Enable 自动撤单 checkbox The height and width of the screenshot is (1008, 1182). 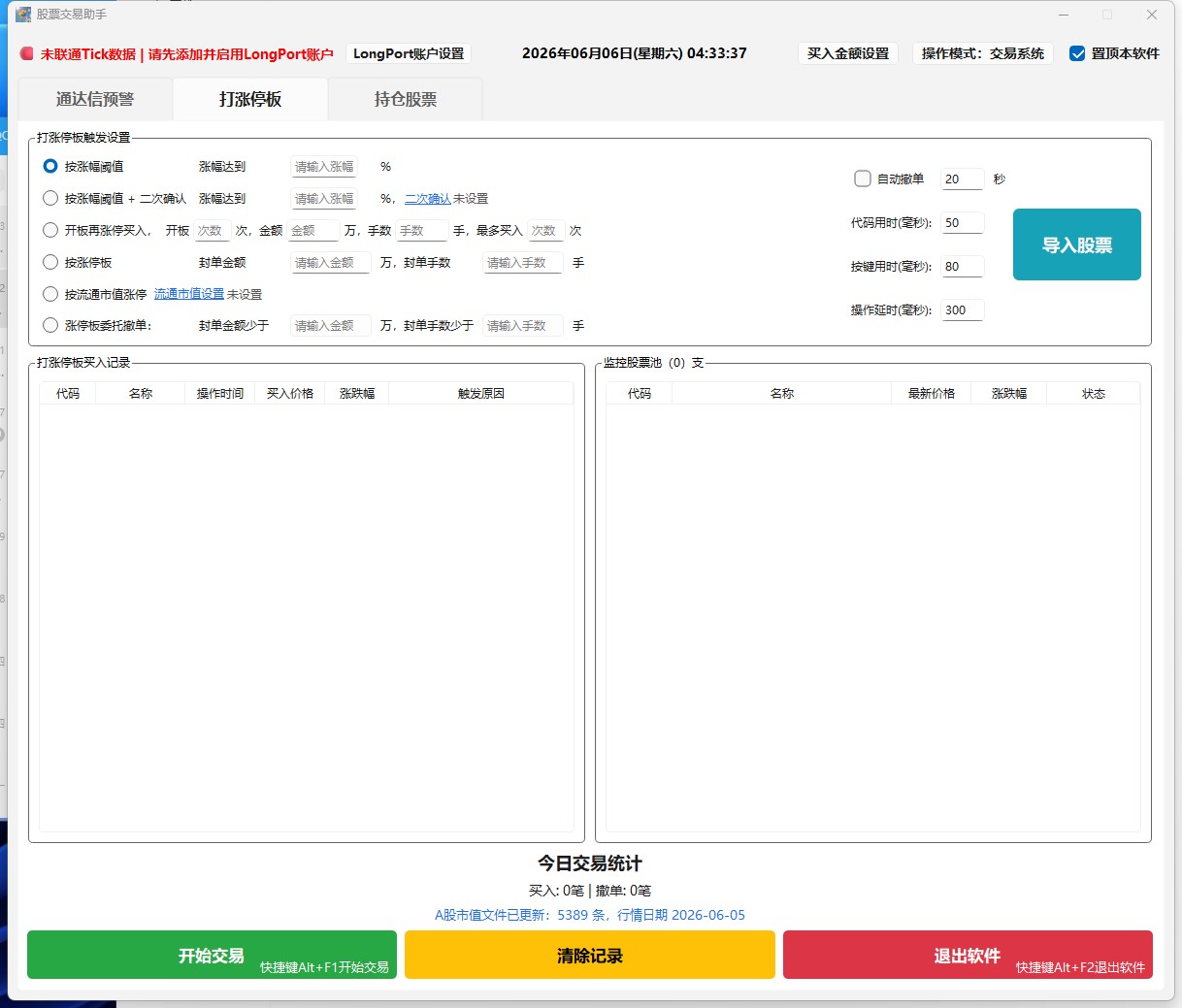pos(863,179)
